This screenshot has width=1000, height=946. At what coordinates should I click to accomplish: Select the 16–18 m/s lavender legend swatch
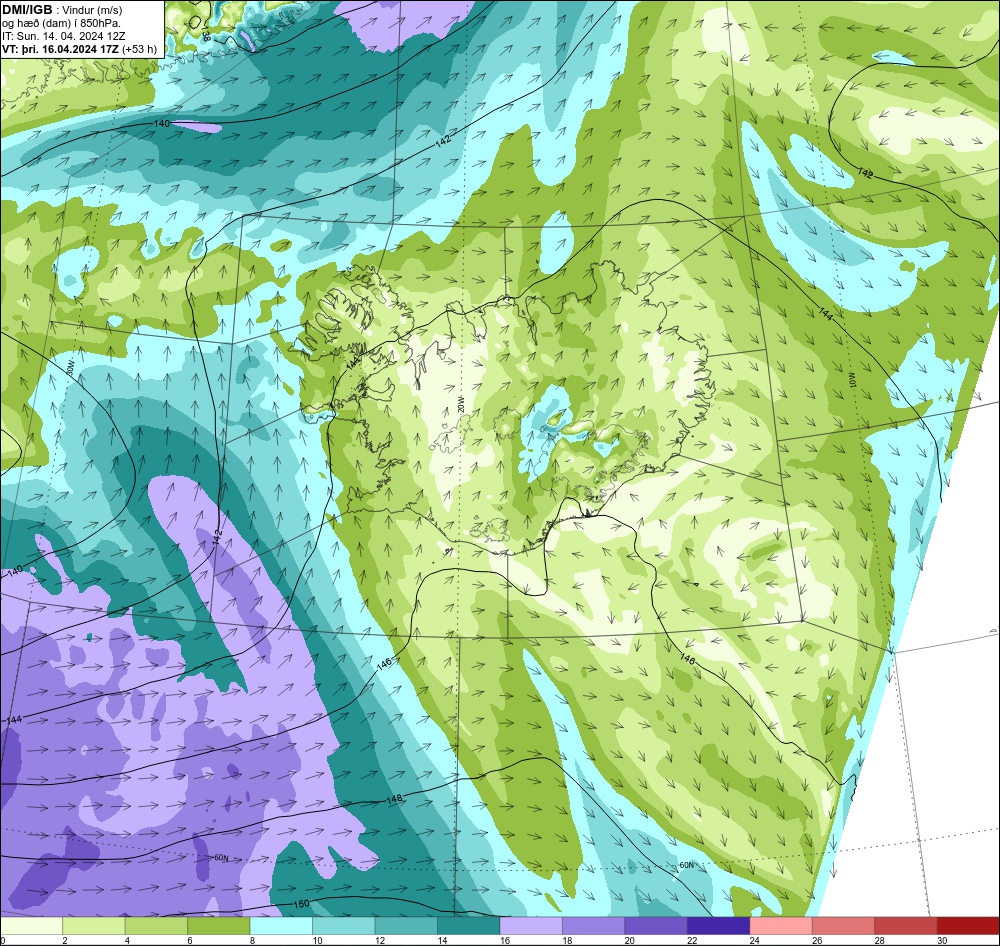[x=531, y=926]
